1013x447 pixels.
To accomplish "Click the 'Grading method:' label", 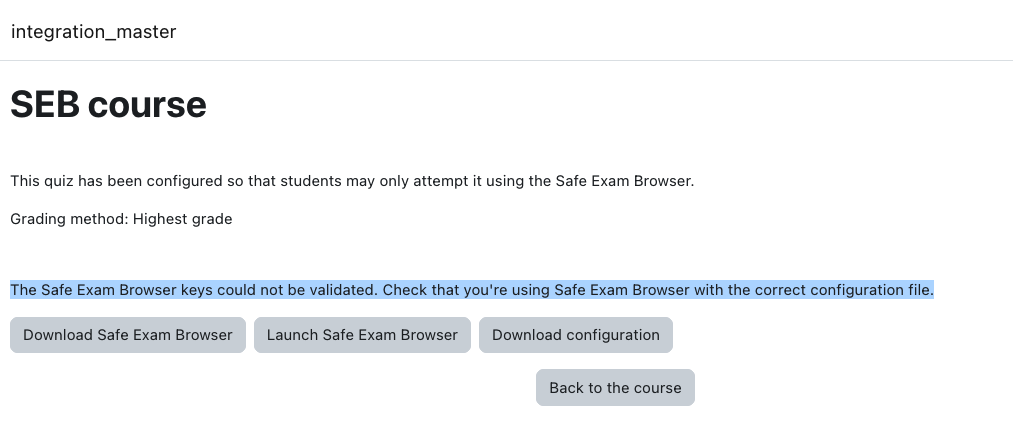I will click(69, 219).
